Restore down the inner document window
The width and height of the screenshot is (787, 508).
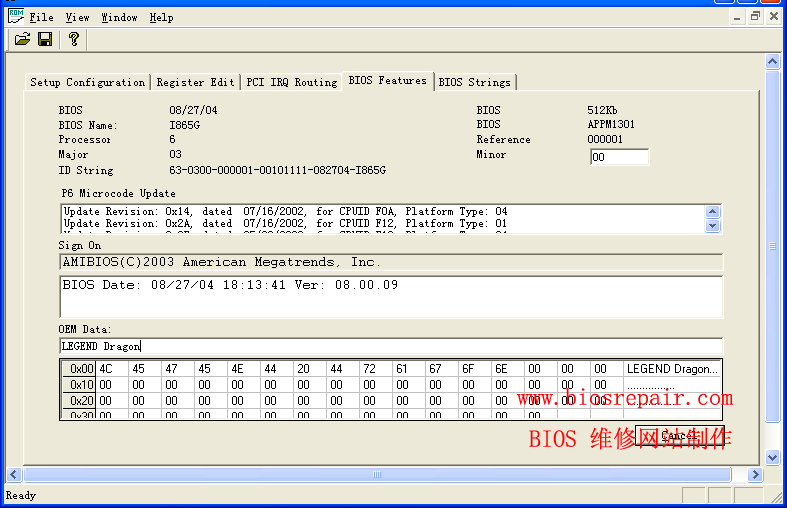(x=755, y=17)
